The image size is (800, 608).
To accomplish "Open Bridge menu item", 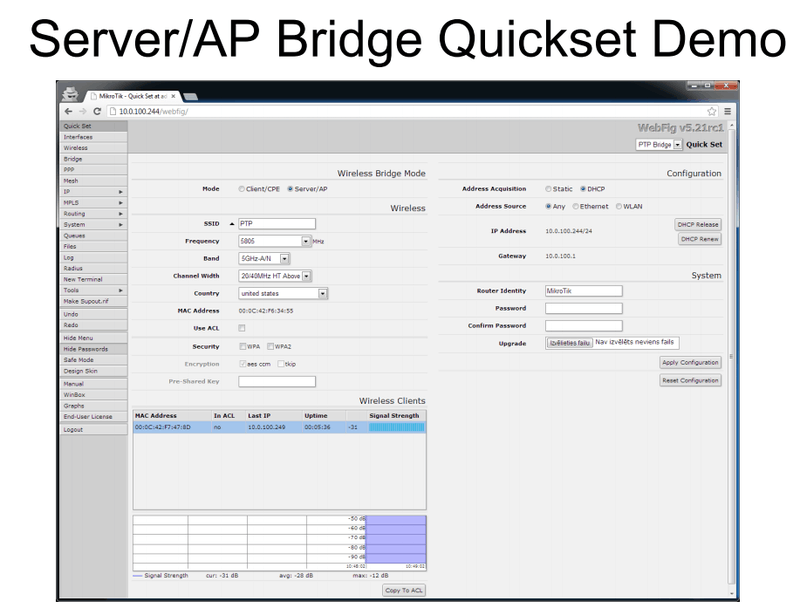I will (x=93, y=159).
